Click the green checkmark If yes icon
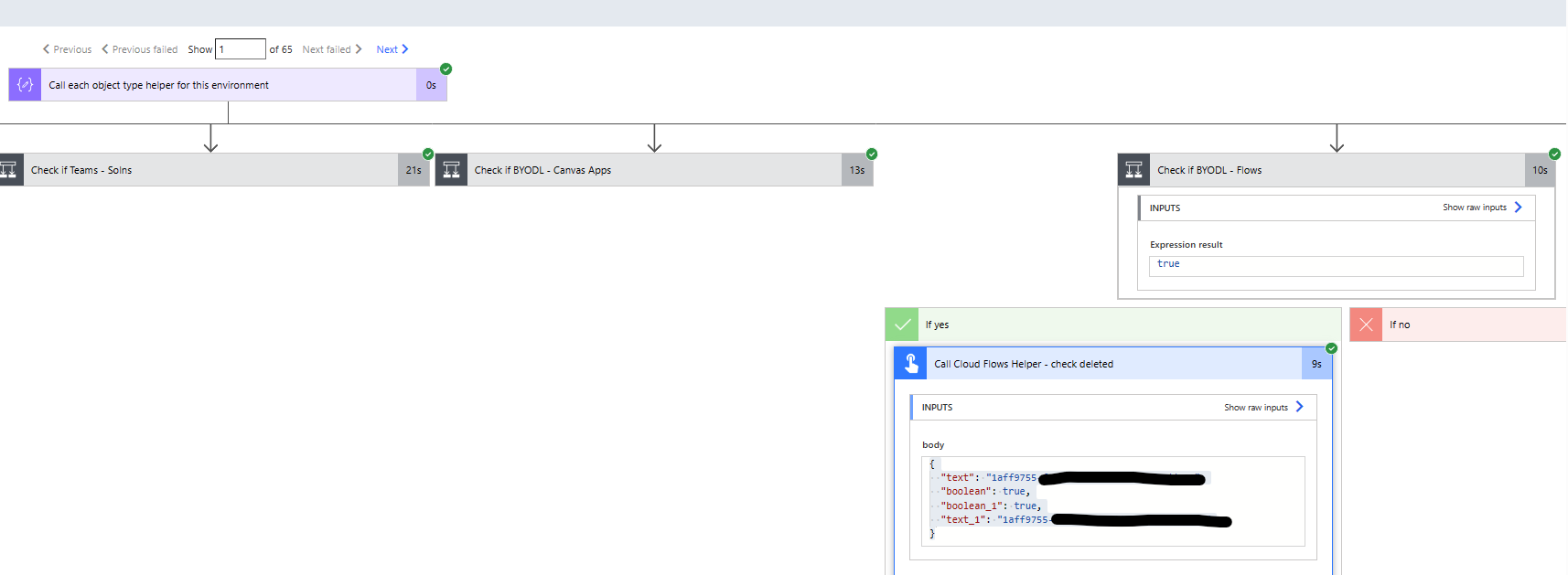 point(902,325)
